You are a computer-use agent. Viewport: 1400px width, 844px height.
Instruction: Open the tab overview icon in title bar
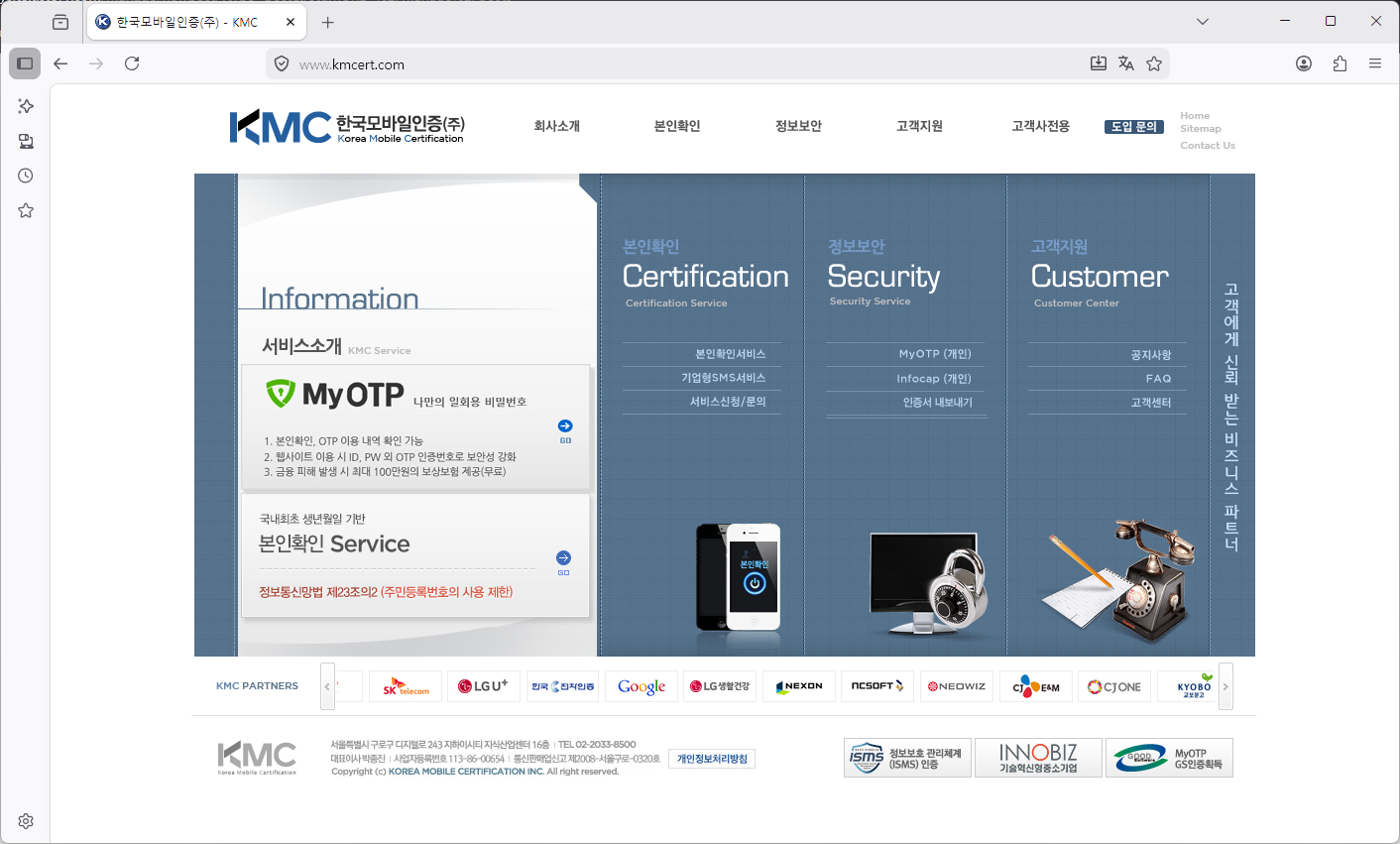click(60, 22)
